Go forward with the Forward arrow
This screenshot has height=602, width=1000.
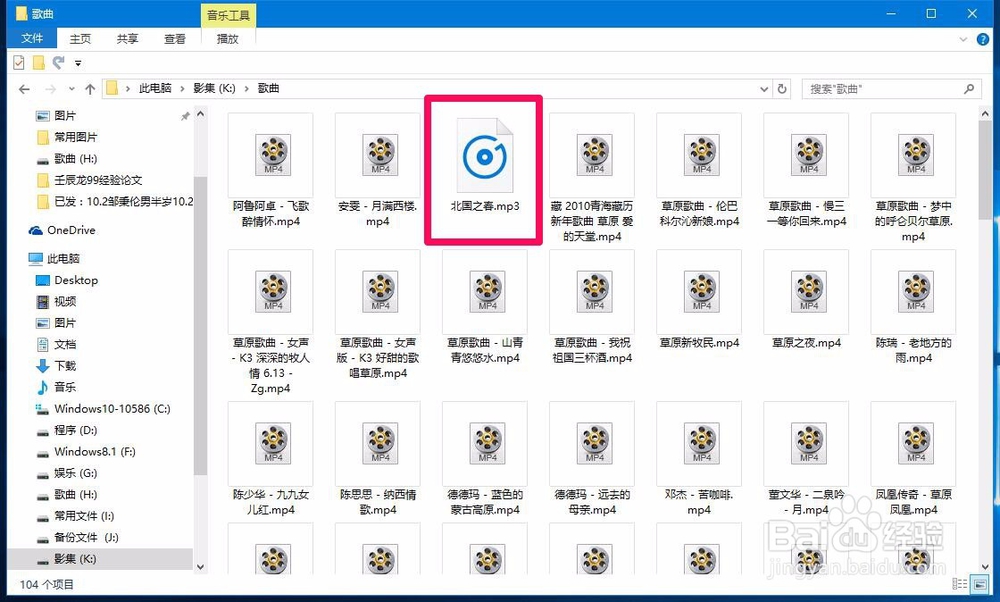[50, 89]
